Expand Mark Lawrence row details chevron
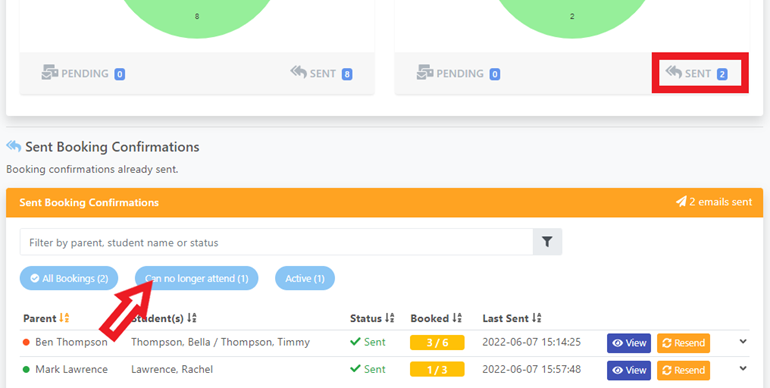Image resolution: width=770 pixels, height=388 pixels. coord(743,368)
